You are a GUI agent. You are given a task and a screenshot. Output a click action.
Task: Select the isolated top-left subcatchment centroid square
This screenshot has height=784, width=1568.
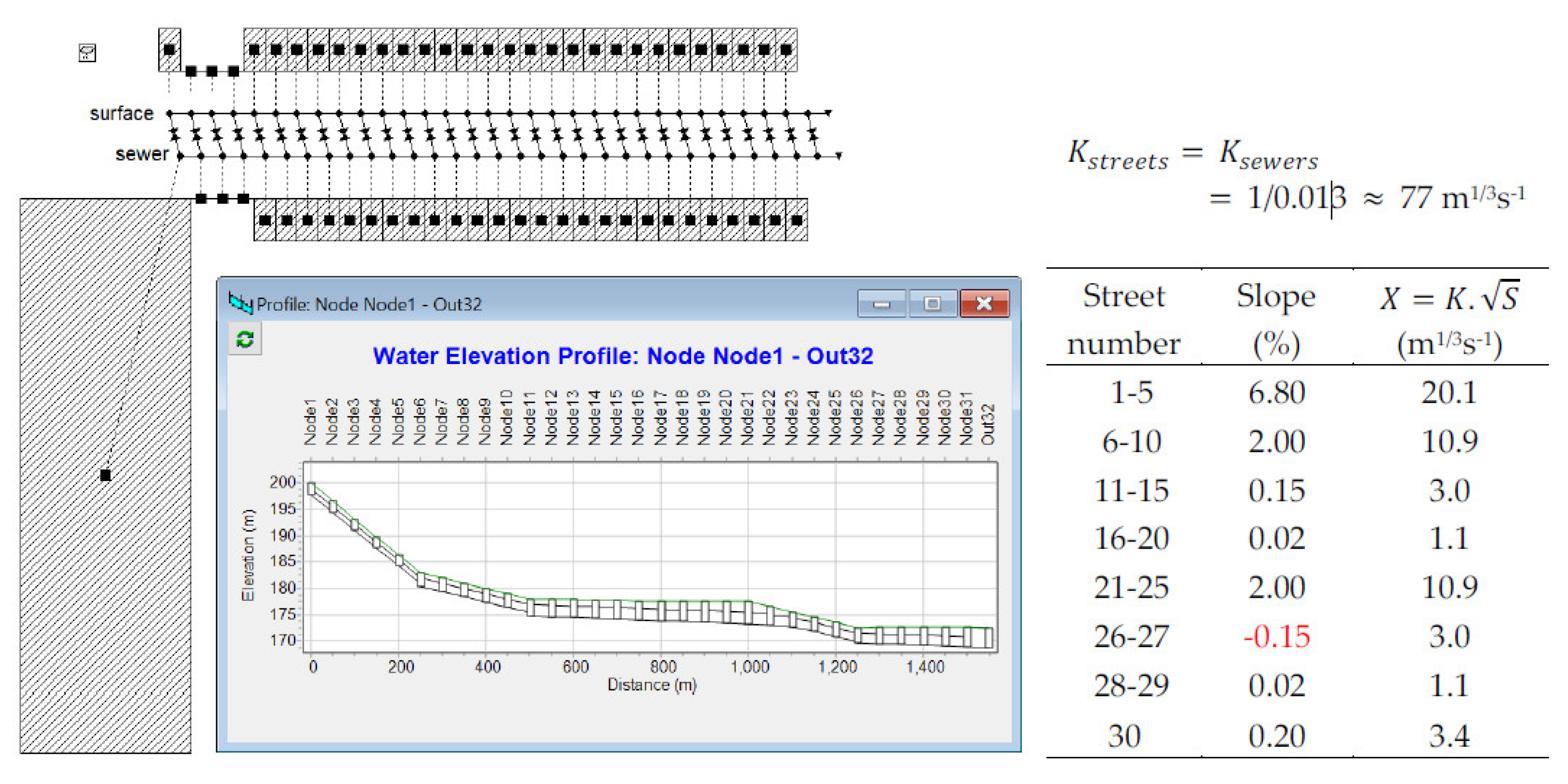pyautogui.click(x=170, y=50)
